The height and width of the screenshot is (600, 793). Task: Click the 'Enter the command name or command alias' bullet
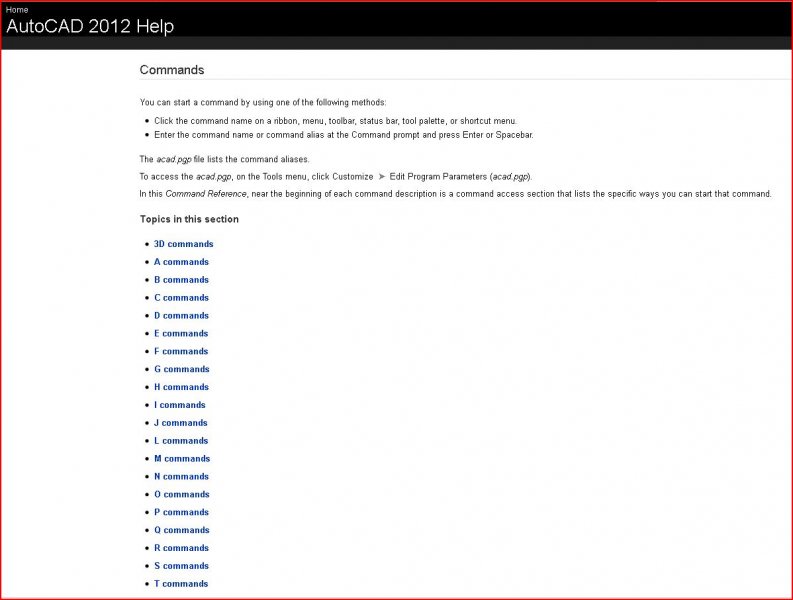[x=343, y=135]
